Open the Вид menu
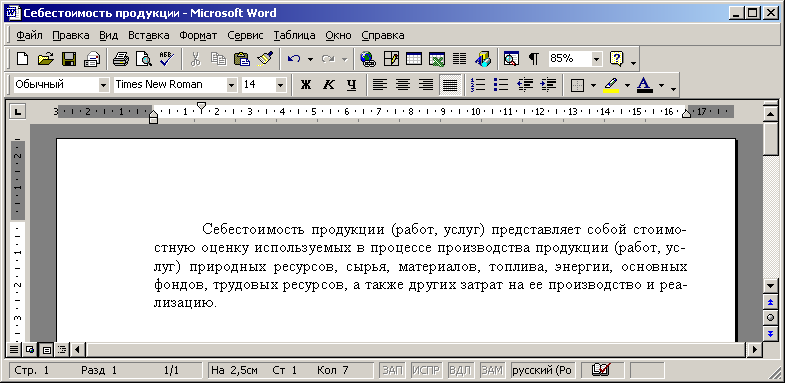The image size is (785, 383). 109,35
